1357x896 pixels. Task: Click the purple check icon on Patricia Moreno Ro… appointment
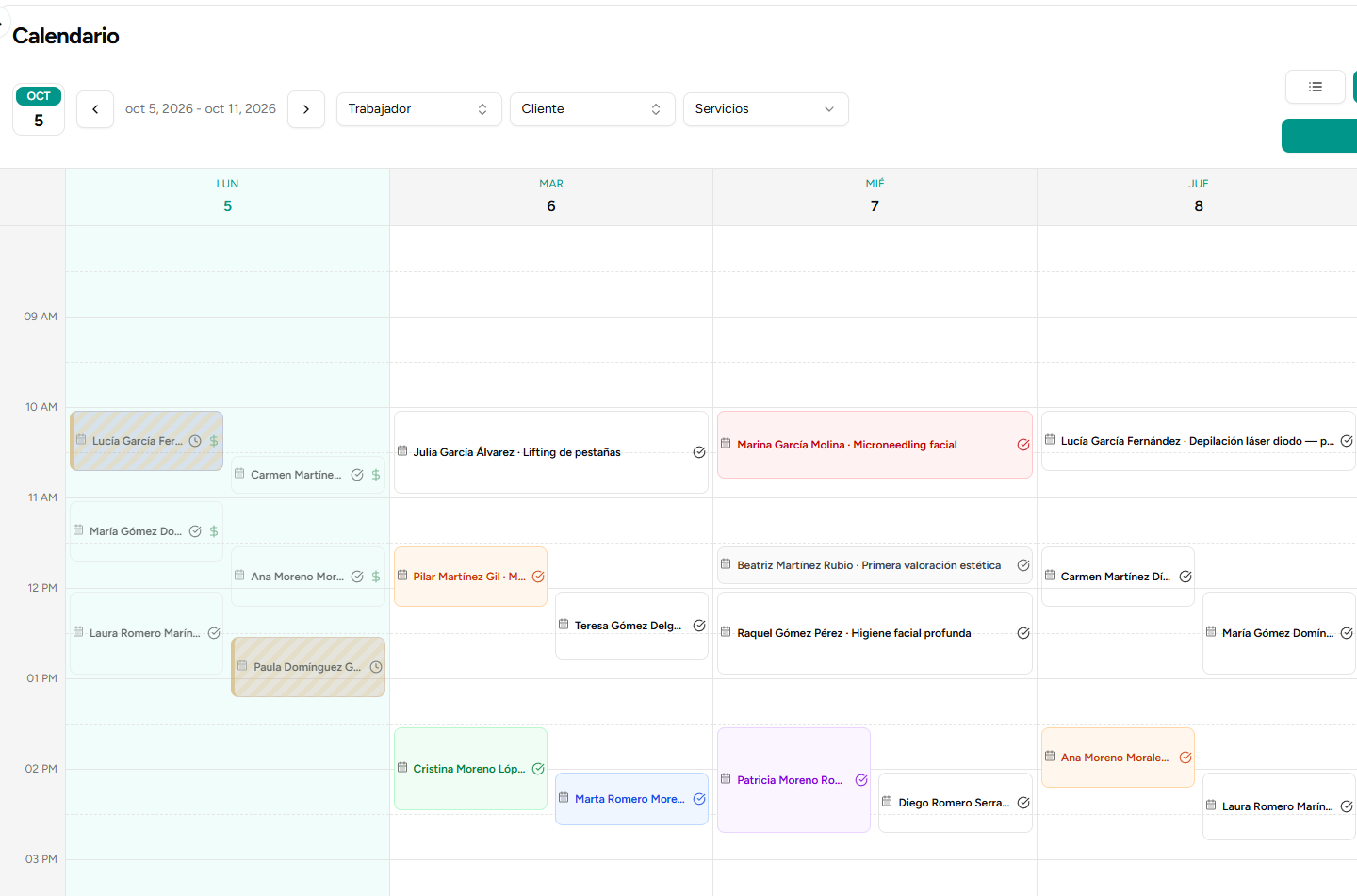pyautogui.click(x=861, y=780)
